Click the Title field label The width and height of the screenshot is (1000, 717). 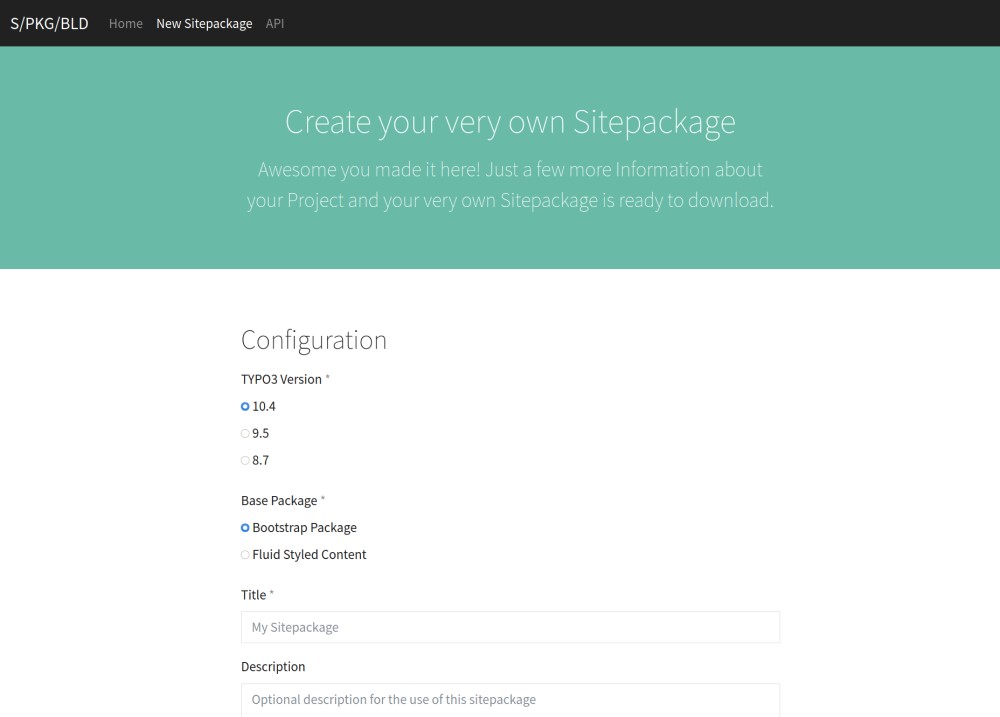click(253, 594)
